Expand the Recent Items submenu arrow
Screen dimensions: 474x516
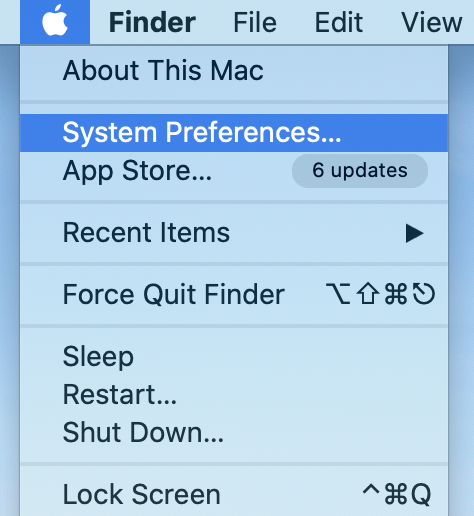(x=414, y=233)
